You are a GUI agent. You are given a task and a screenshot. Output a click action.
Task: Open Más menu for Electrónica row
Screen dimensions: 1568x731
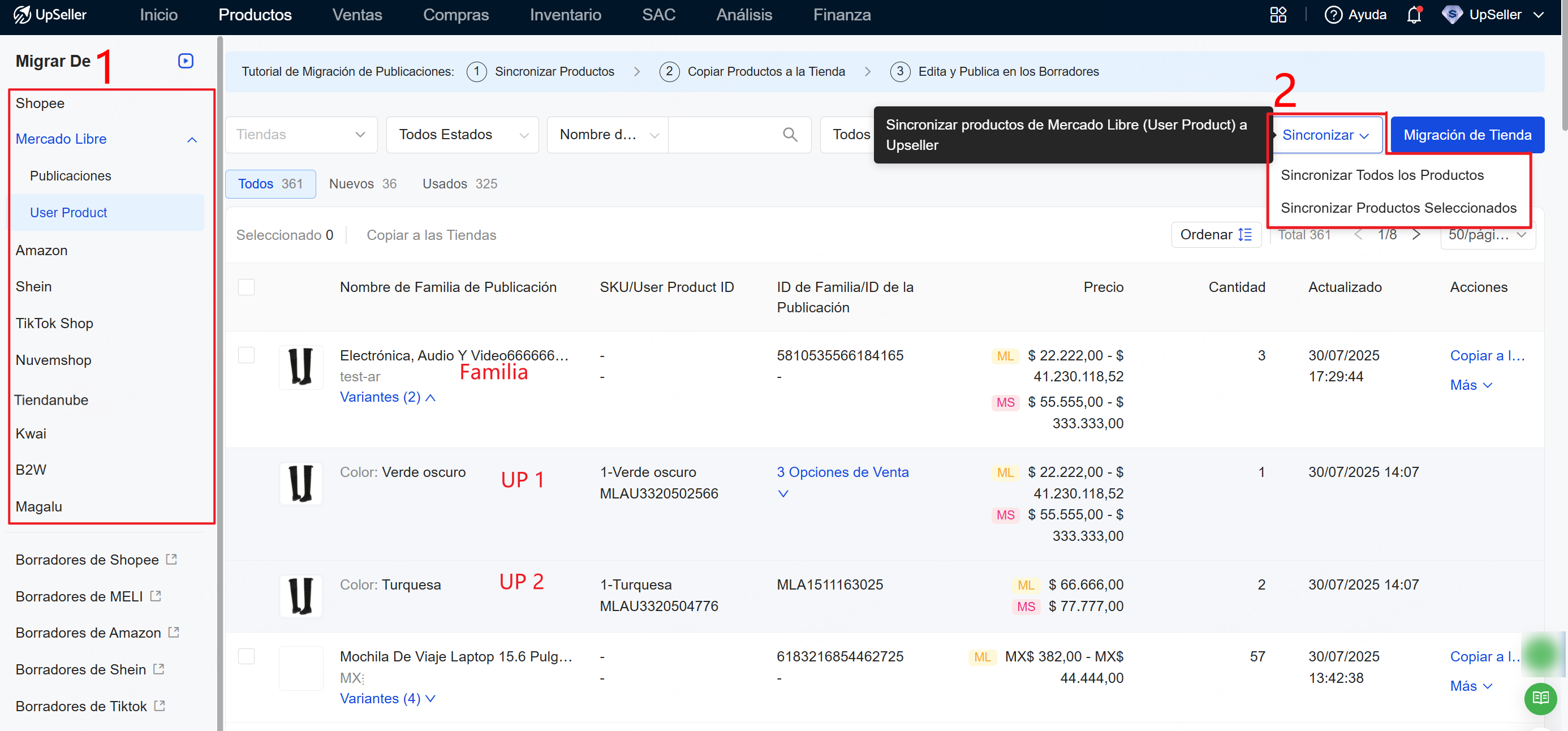(x=1471, y=385)
